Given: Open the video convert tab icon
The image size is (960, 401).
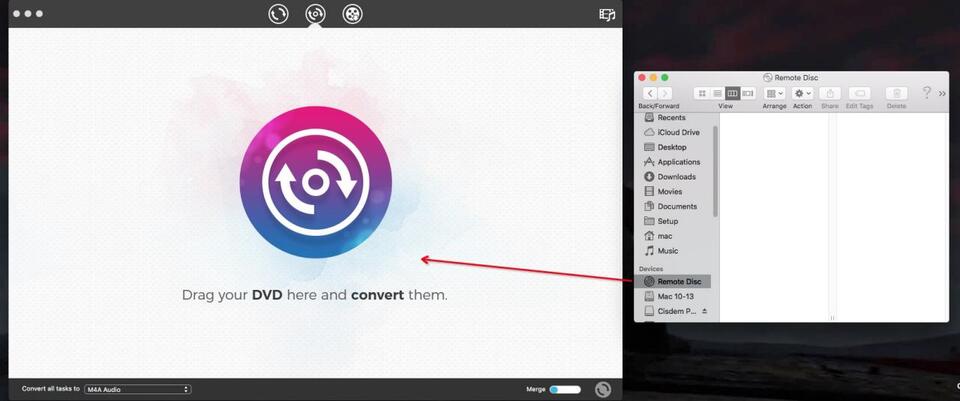Looking at the screenshot, I should pos(278,14).
